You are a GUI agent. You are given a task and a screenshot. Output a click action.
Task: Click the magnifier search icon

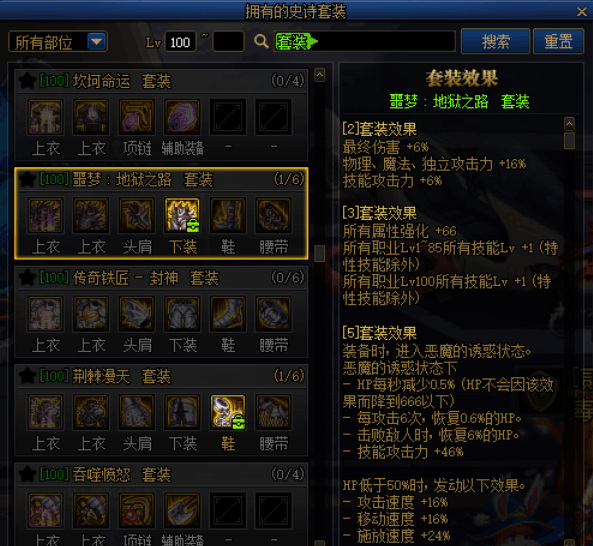(x=261, y=41)
